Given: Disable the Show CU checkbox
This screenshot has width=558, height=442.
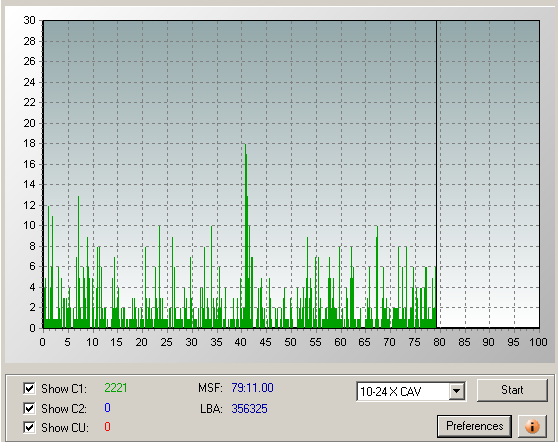Looking at the screenshot, I should click(29, 427).
